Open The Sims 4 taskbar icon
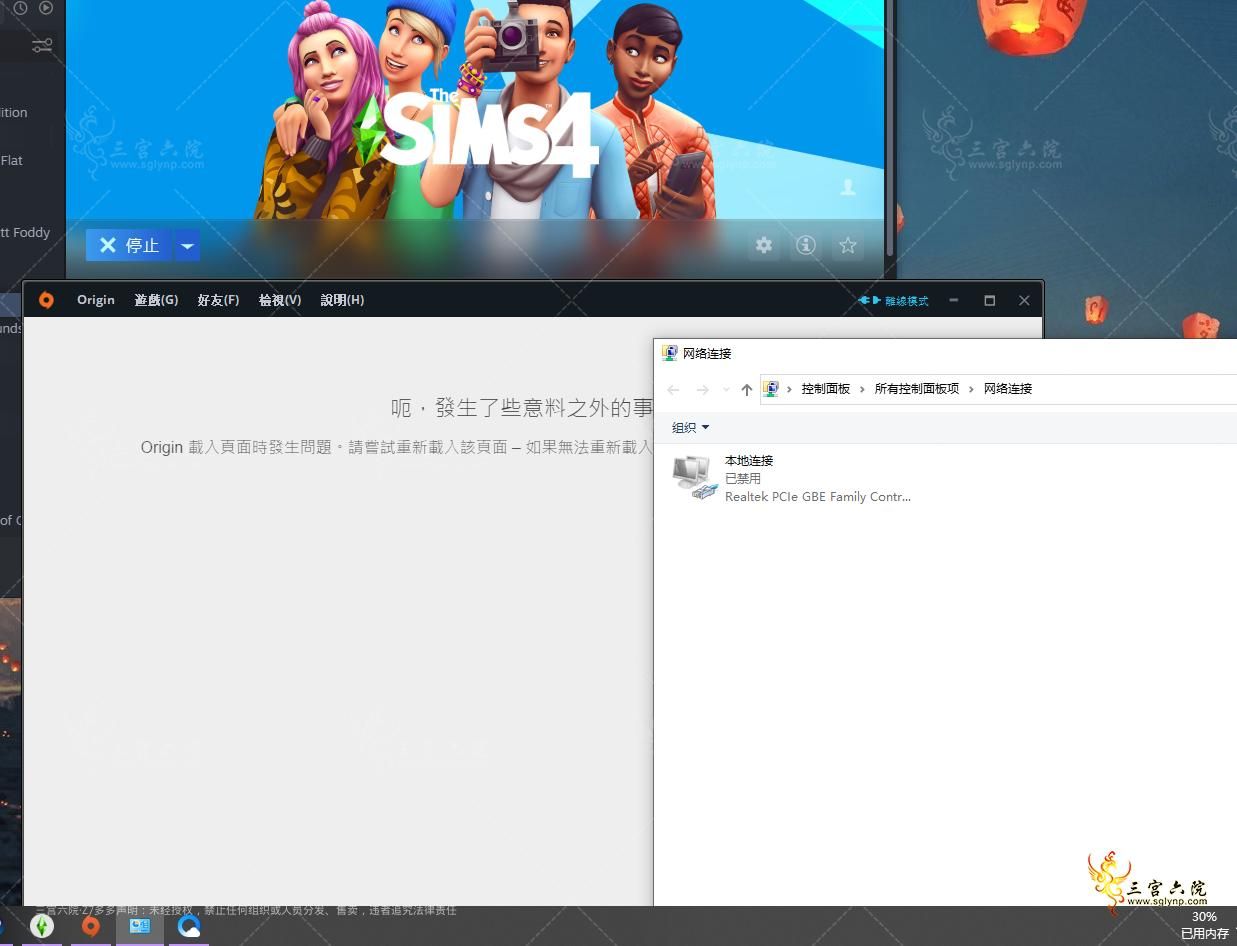Viewport: 1237px width, 946px height. point(42,927)
